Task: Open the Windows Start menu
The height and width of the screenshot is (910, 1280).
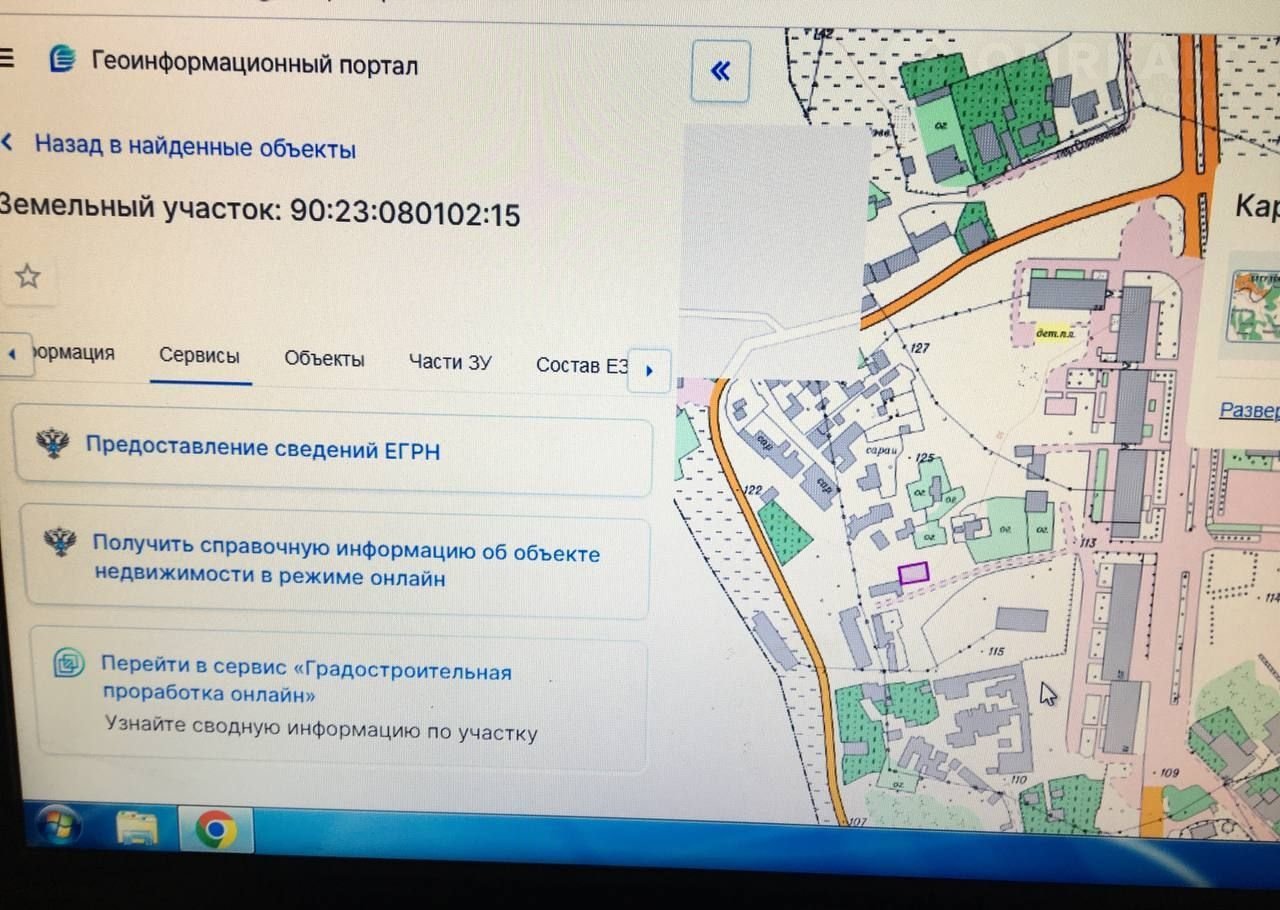Action: tap(58, 827)
